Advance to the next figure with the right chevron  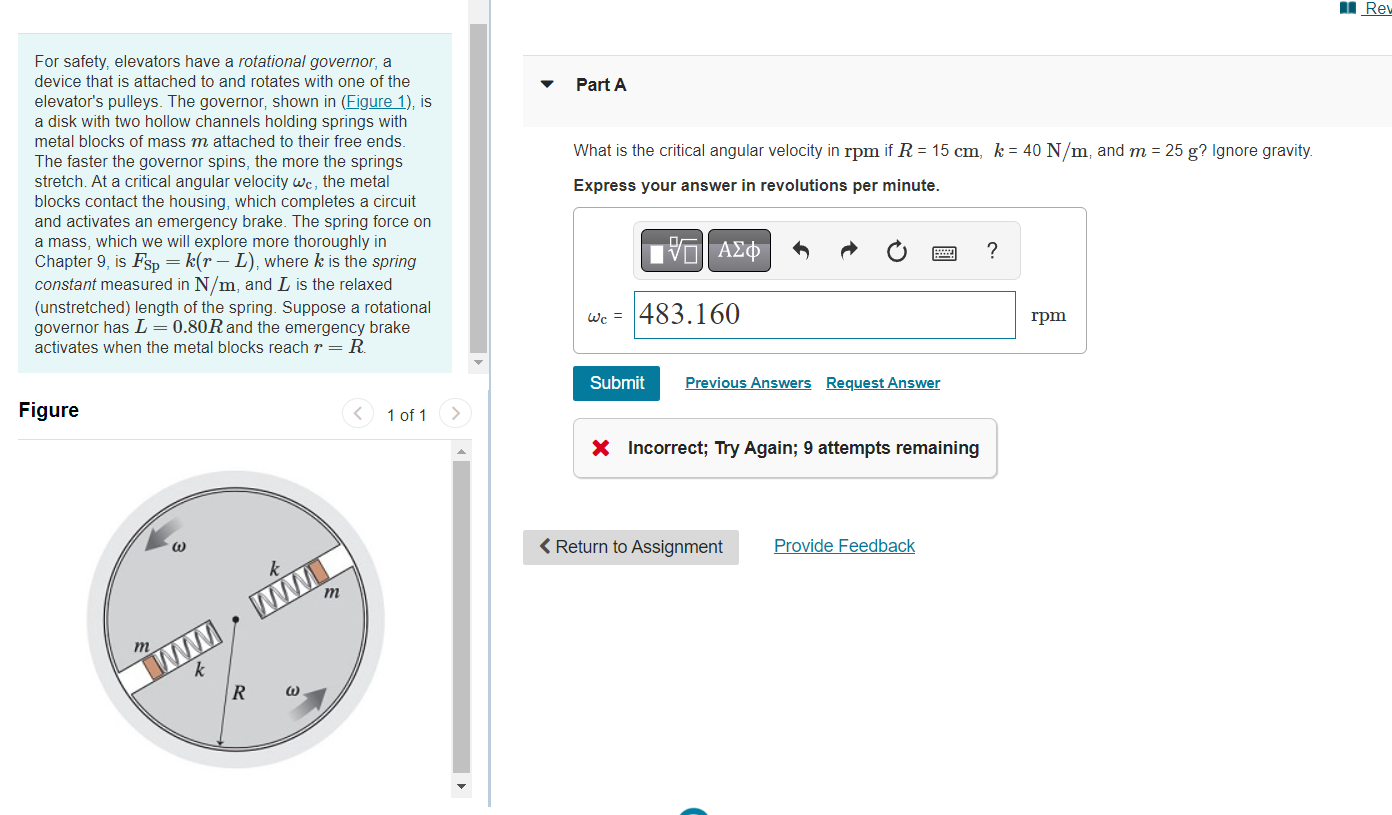[455, 413]
